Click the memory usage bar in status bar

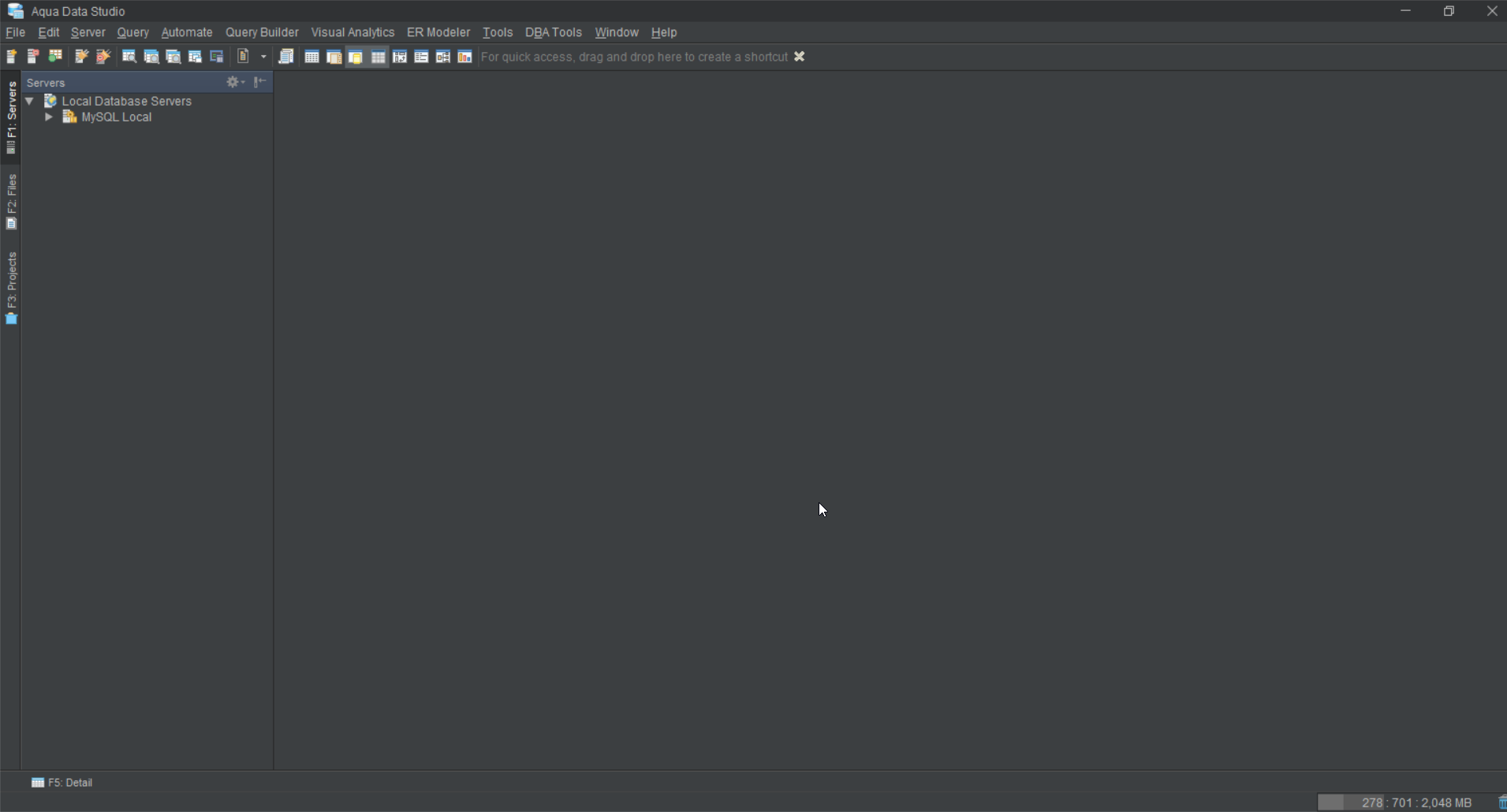(x=1396, y=803)
